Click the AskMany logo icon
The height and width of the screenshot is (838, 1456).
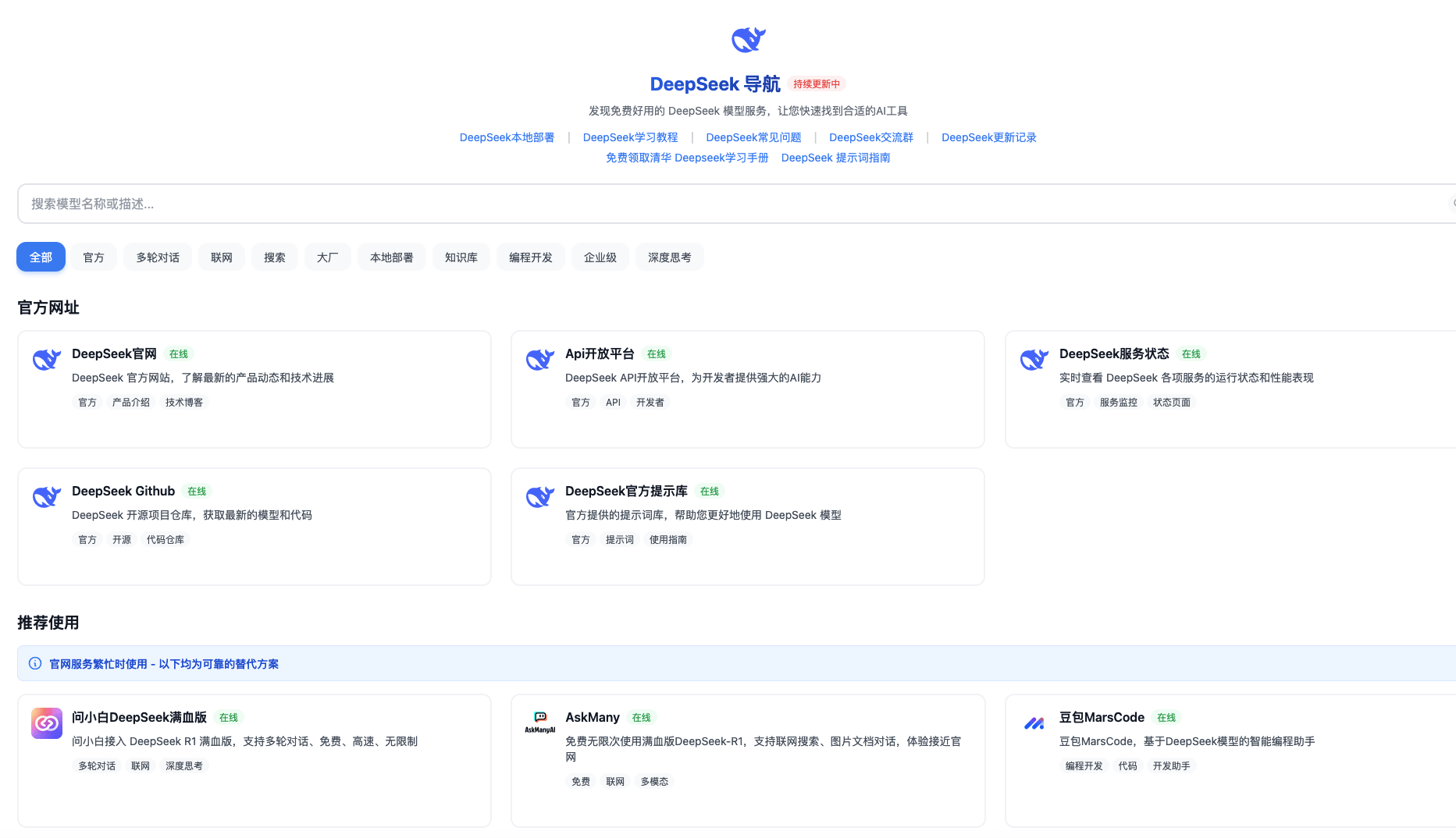540,723
